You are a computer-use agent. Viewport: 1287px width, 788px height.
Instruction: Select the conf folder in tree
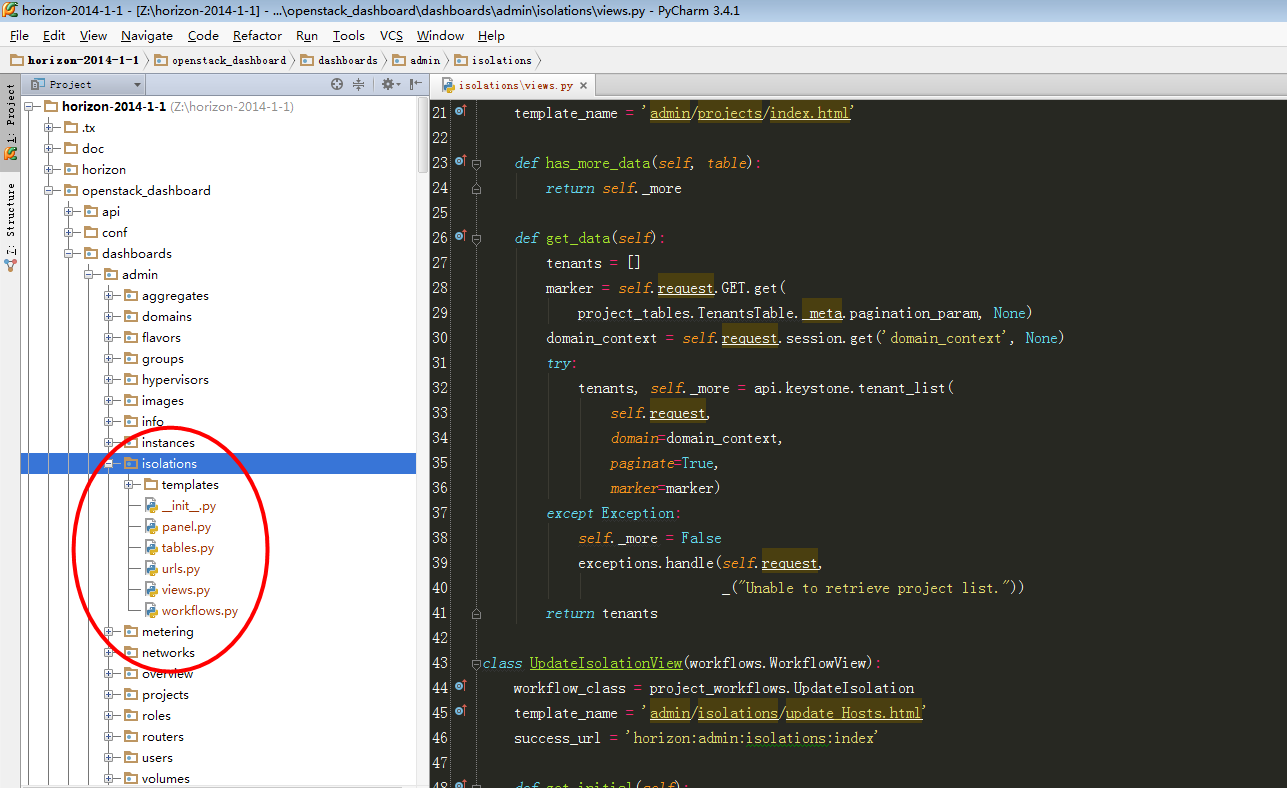[x=114, y=233]
